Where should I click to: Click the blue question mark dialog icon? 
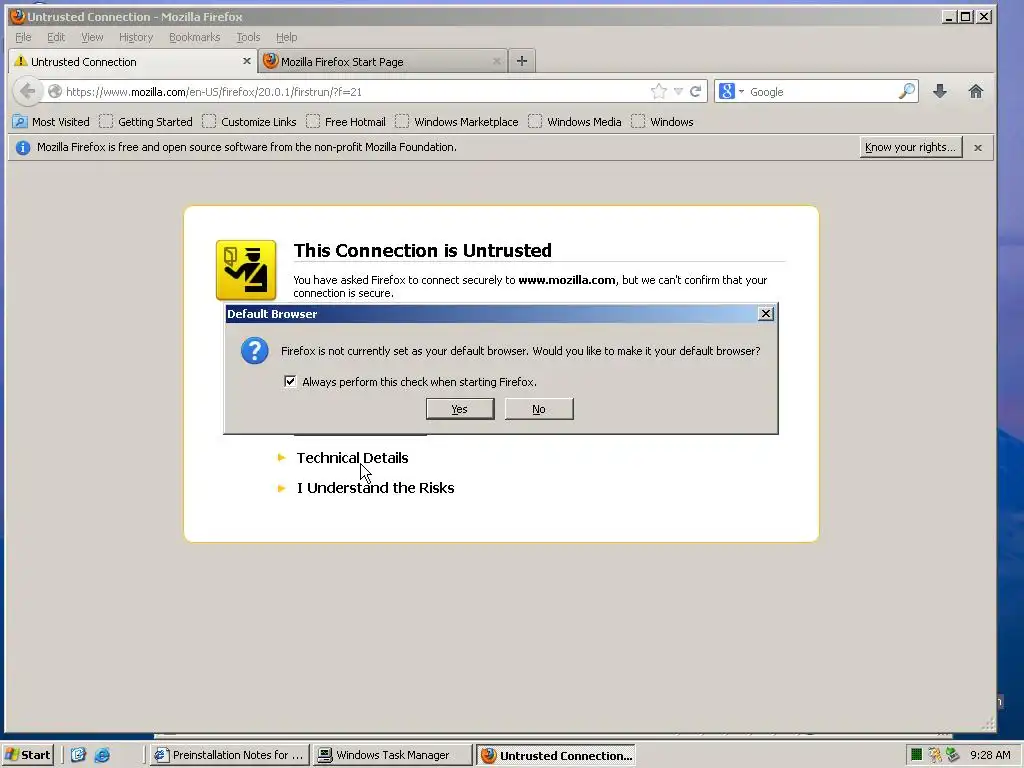click(254, 351)
